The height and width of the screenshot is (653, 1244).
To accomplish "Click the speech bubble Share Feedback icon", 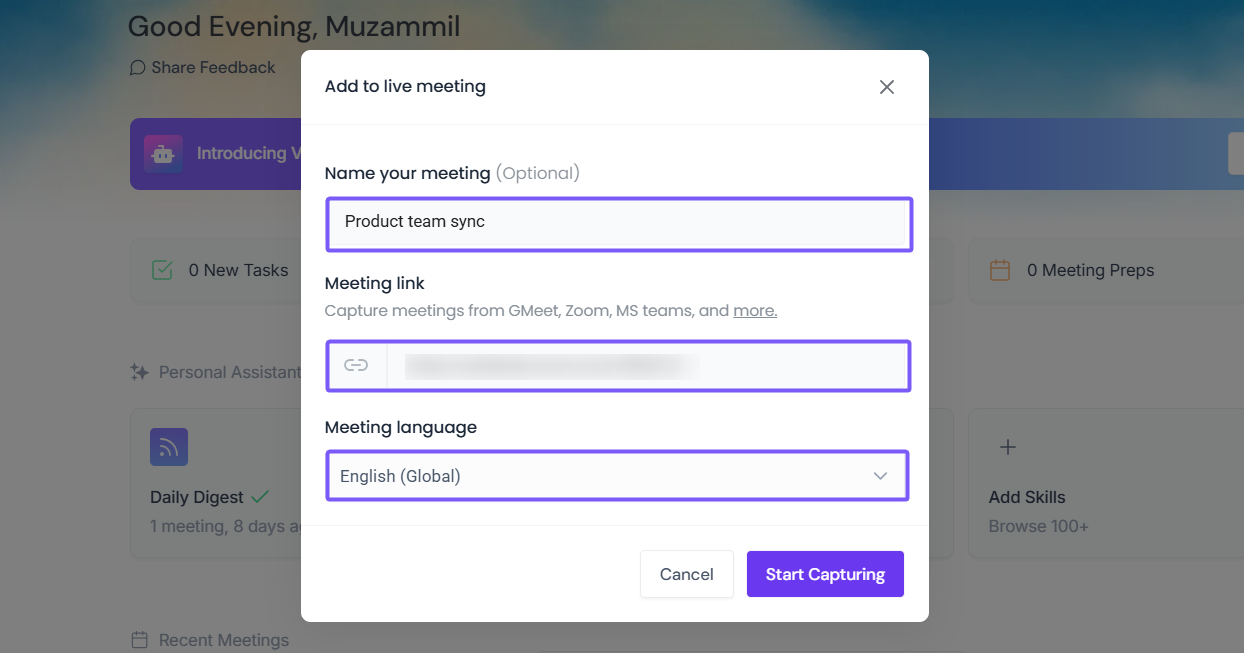I will click(x=138, y=68).
